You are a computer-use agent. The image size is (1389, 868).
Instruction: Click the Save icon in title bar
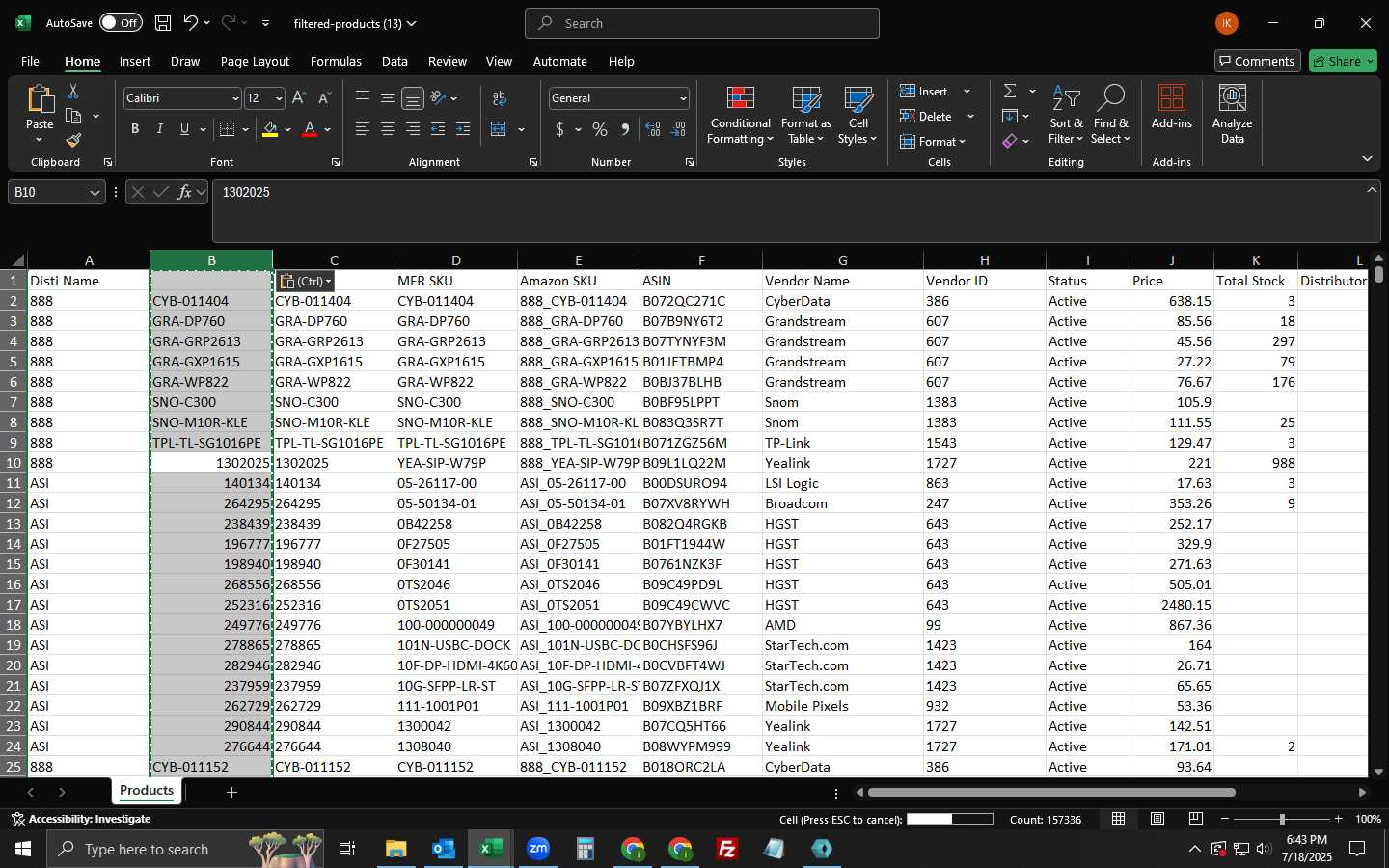163,23
